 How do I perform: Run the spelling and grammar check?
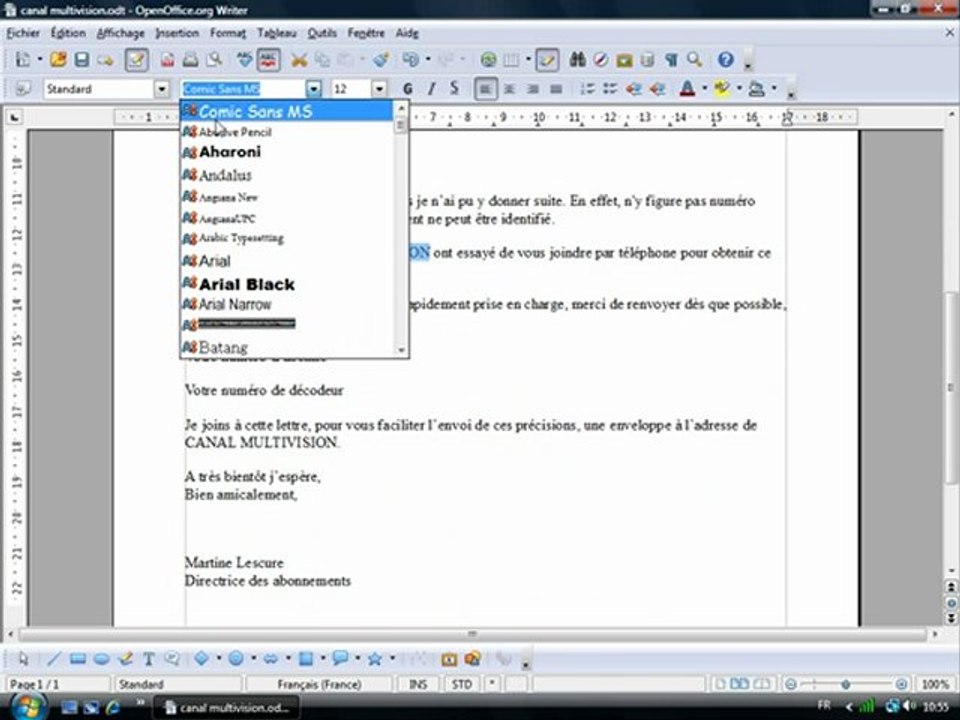coord(245,59)
